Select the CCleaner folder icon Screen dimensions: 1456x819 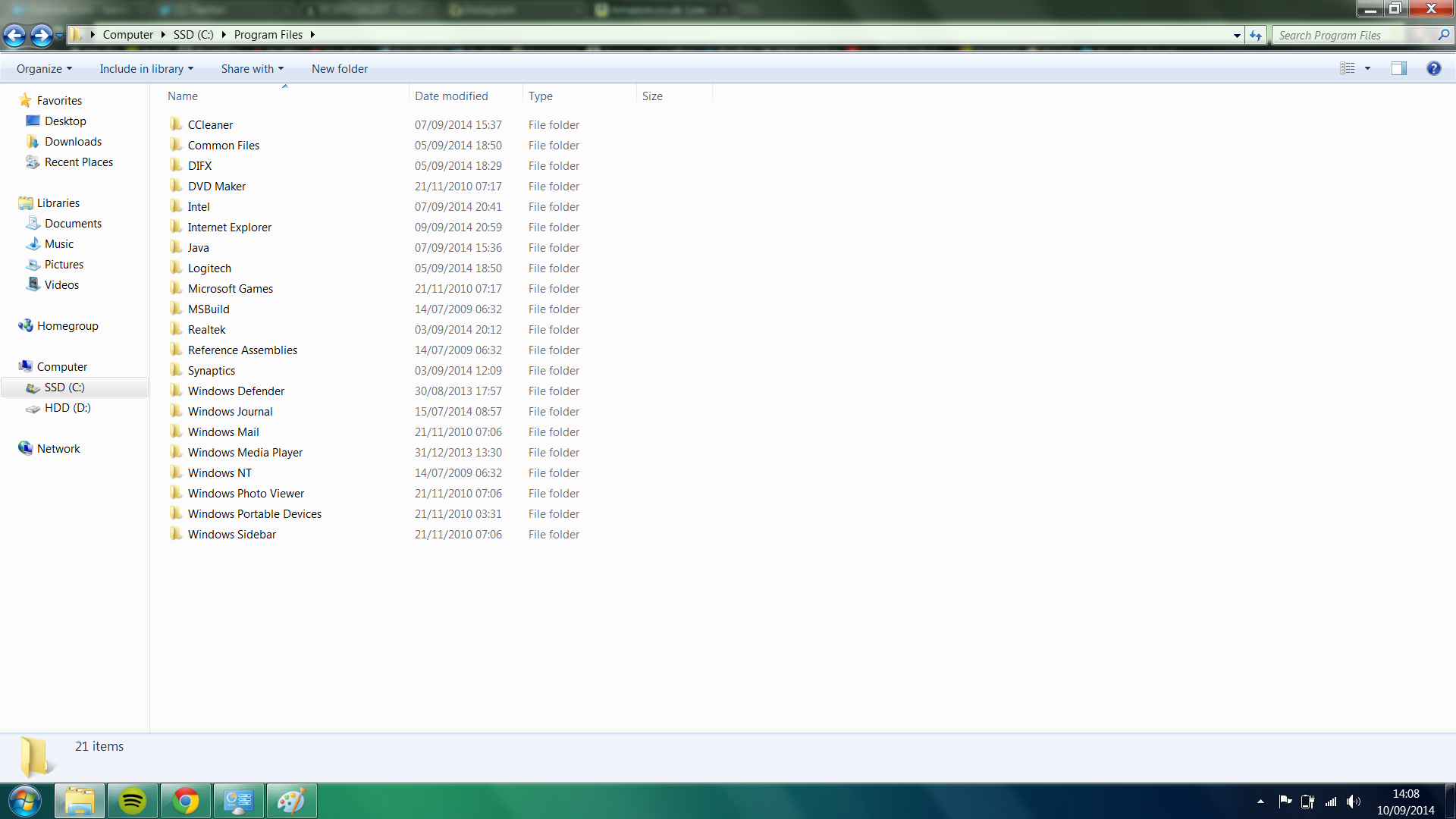coord(176,124)
